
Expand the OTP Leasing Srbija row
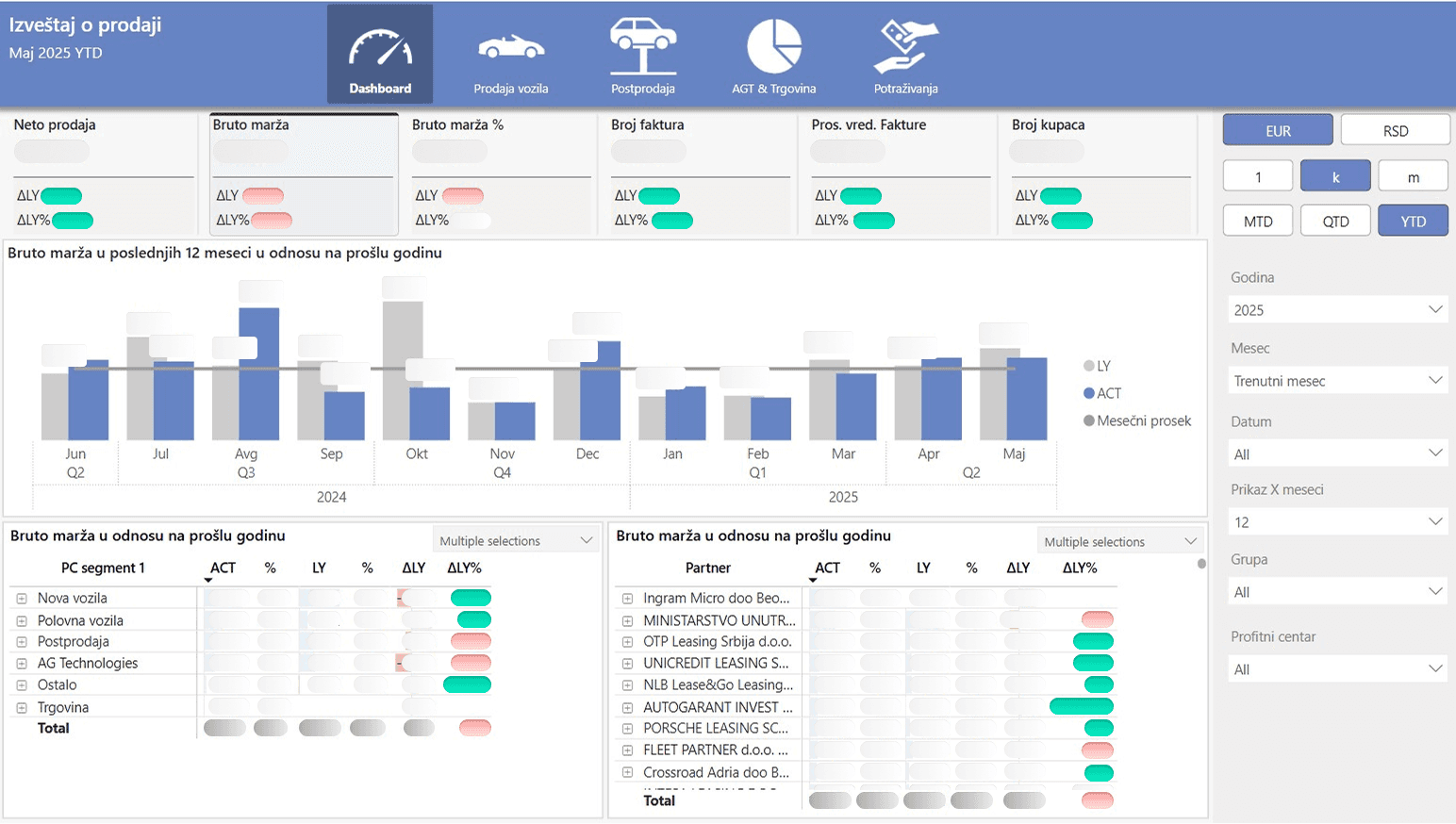(627, 641)
